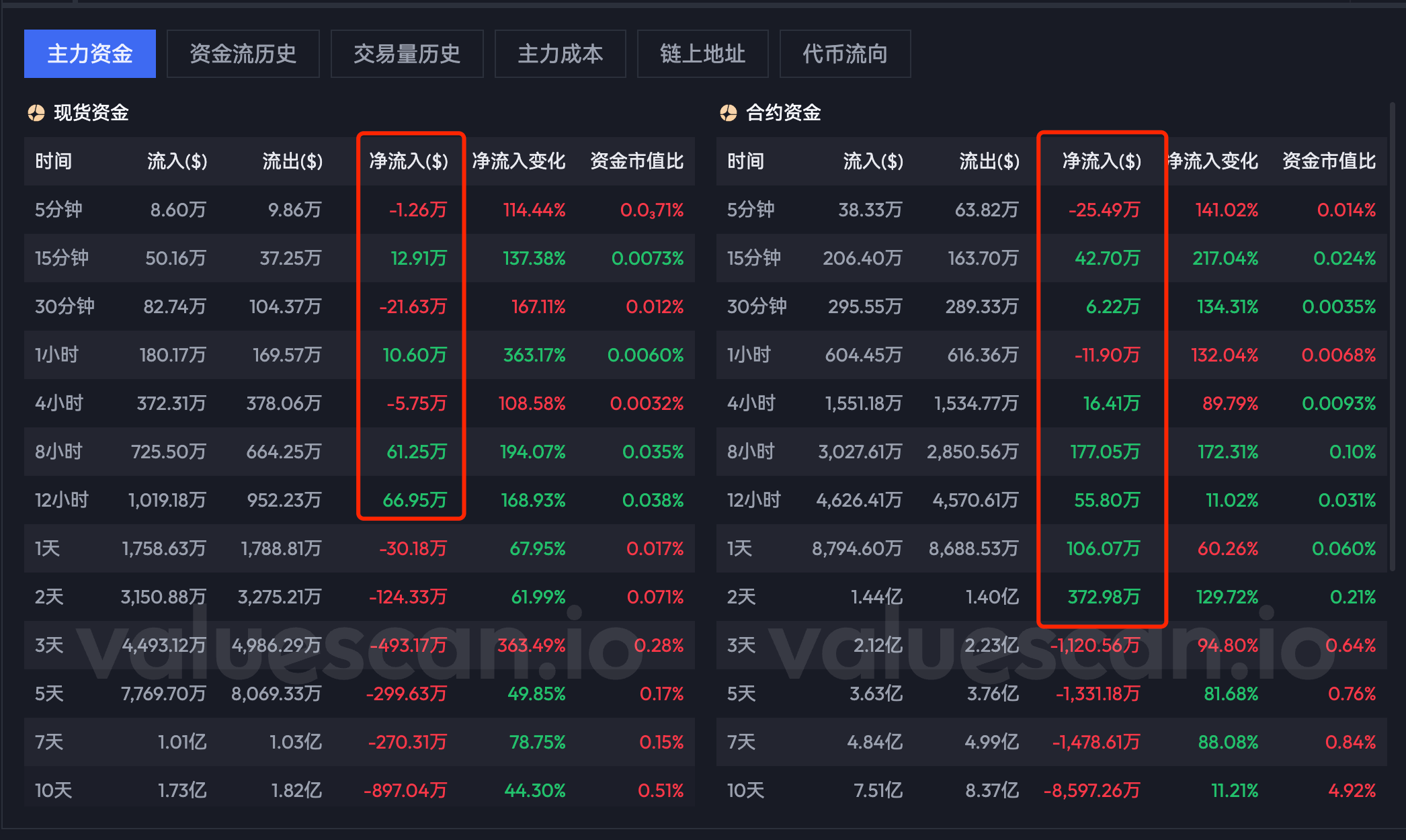This screenshot has width=1406, height=840.
Task: Open the 交易量历史 tab
Action: 407,54
